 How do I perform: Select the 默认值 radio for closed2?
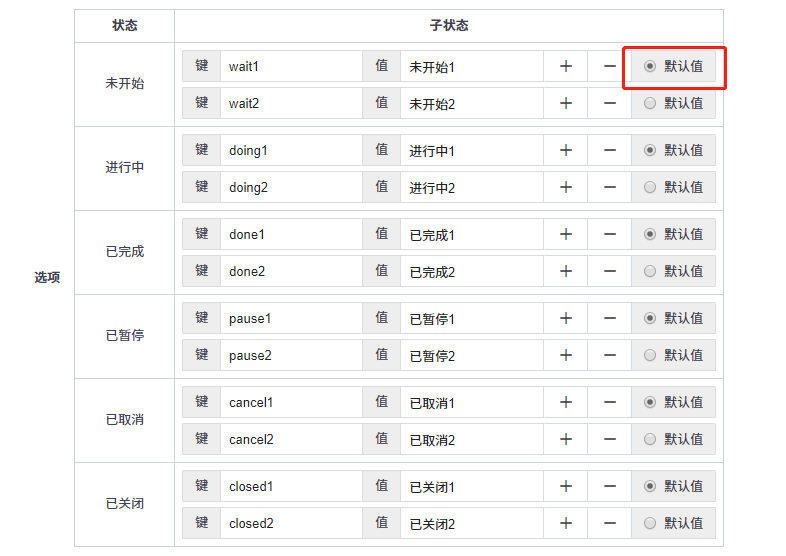(x=650, y=523)
